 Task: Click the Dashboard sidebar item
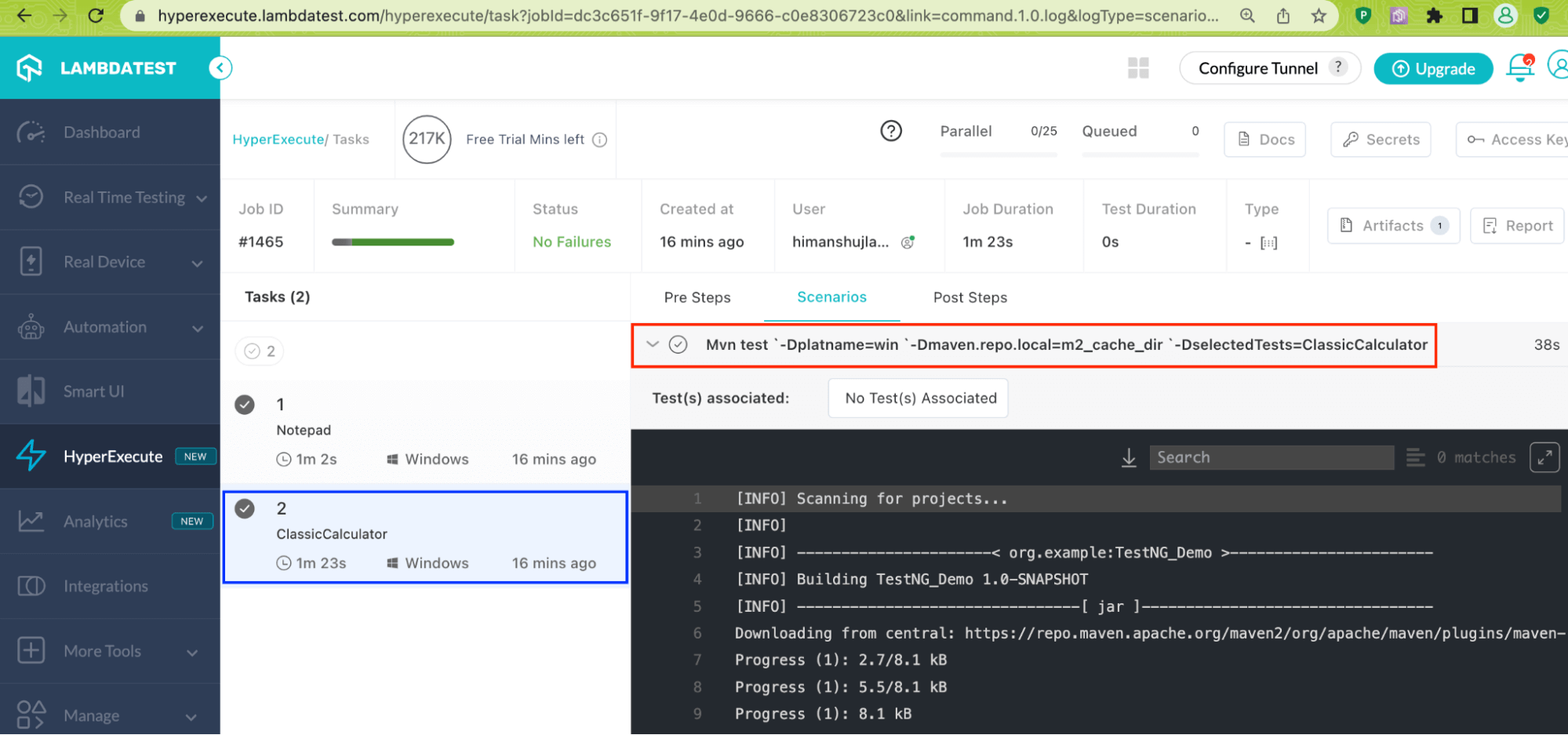tap(102, 133)
